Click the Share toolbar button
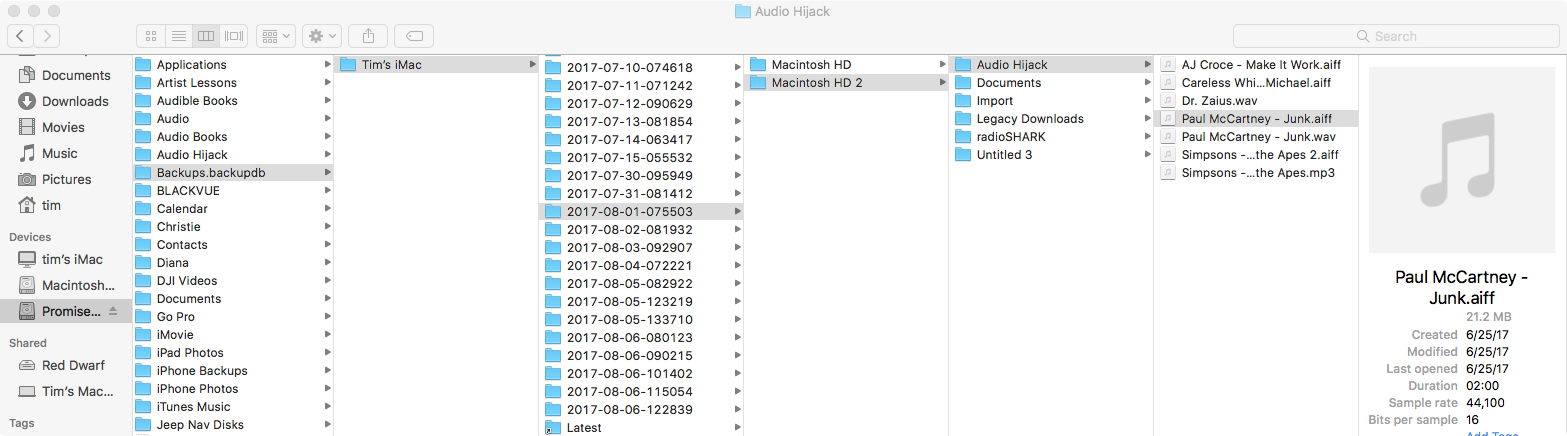 (x=369, y=36)
